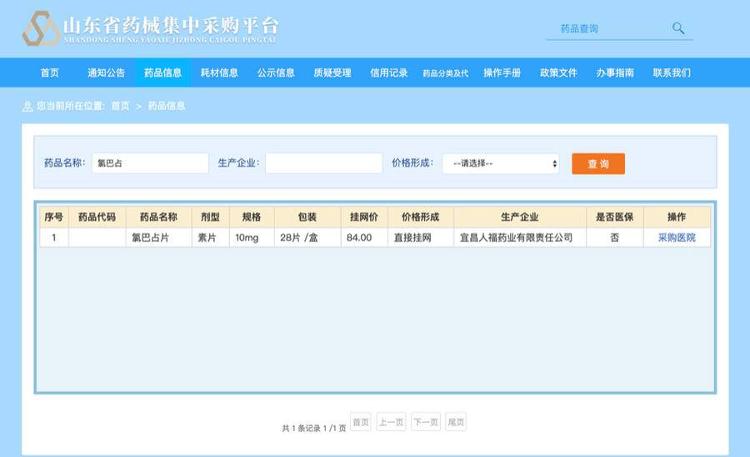Screen dimensions: 750x457
Task: Select the 药品信息 navigation tab
Action: [x=163, y=73]
